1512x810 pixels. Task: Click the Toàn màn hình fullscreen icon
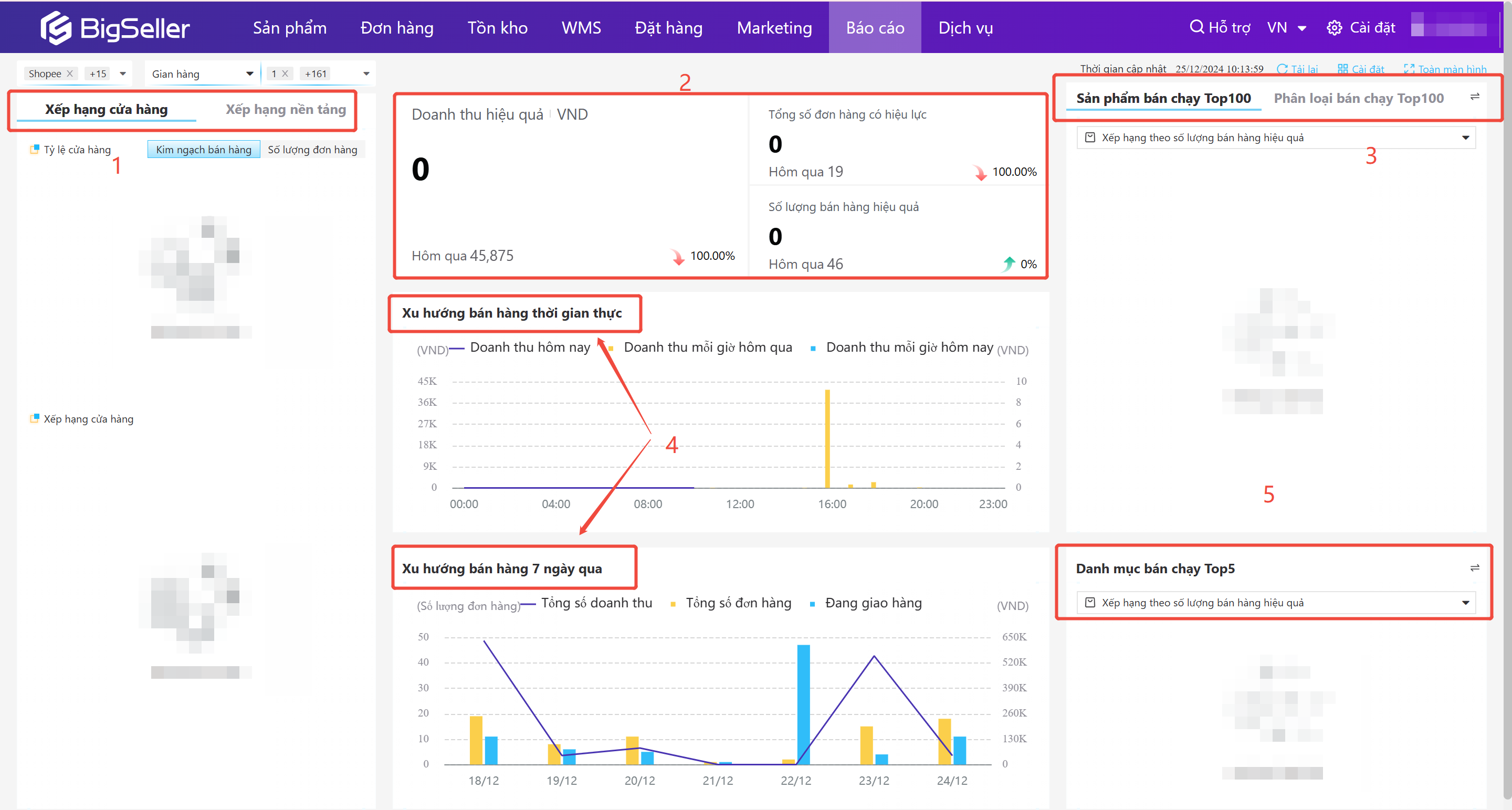1409,69
